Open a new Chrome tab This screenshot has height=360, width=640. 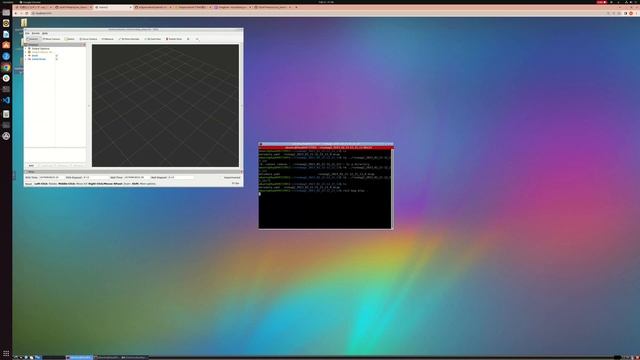(x=296, y=7)
